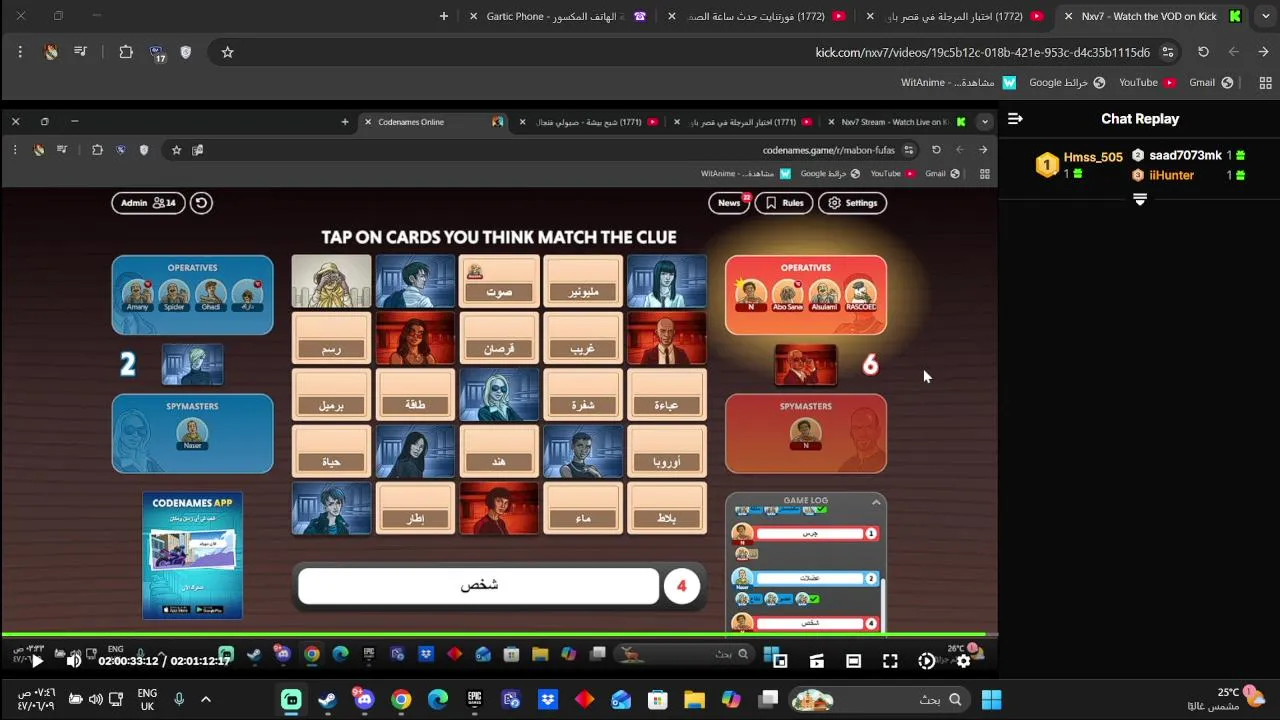Open the video player settings gear
The width and height of the screenshot is (1280, 720).
[963, 661]
